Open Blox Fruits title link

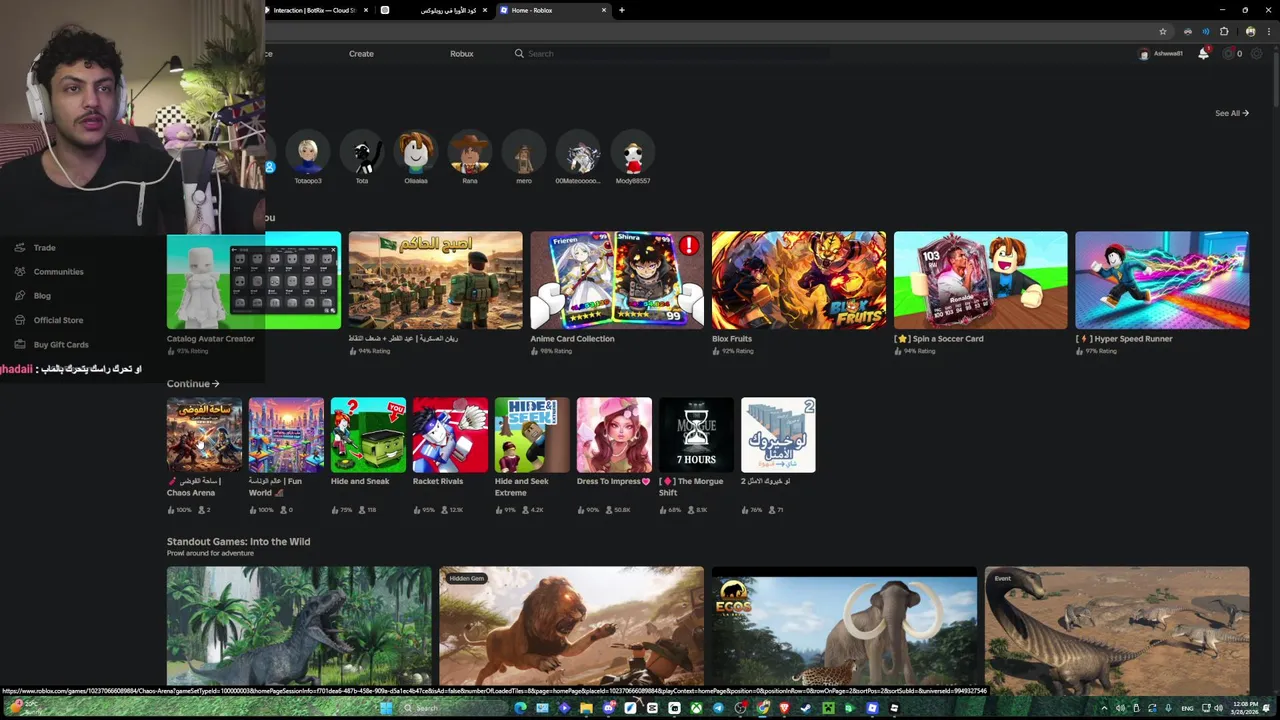click(x=732, y=339)
